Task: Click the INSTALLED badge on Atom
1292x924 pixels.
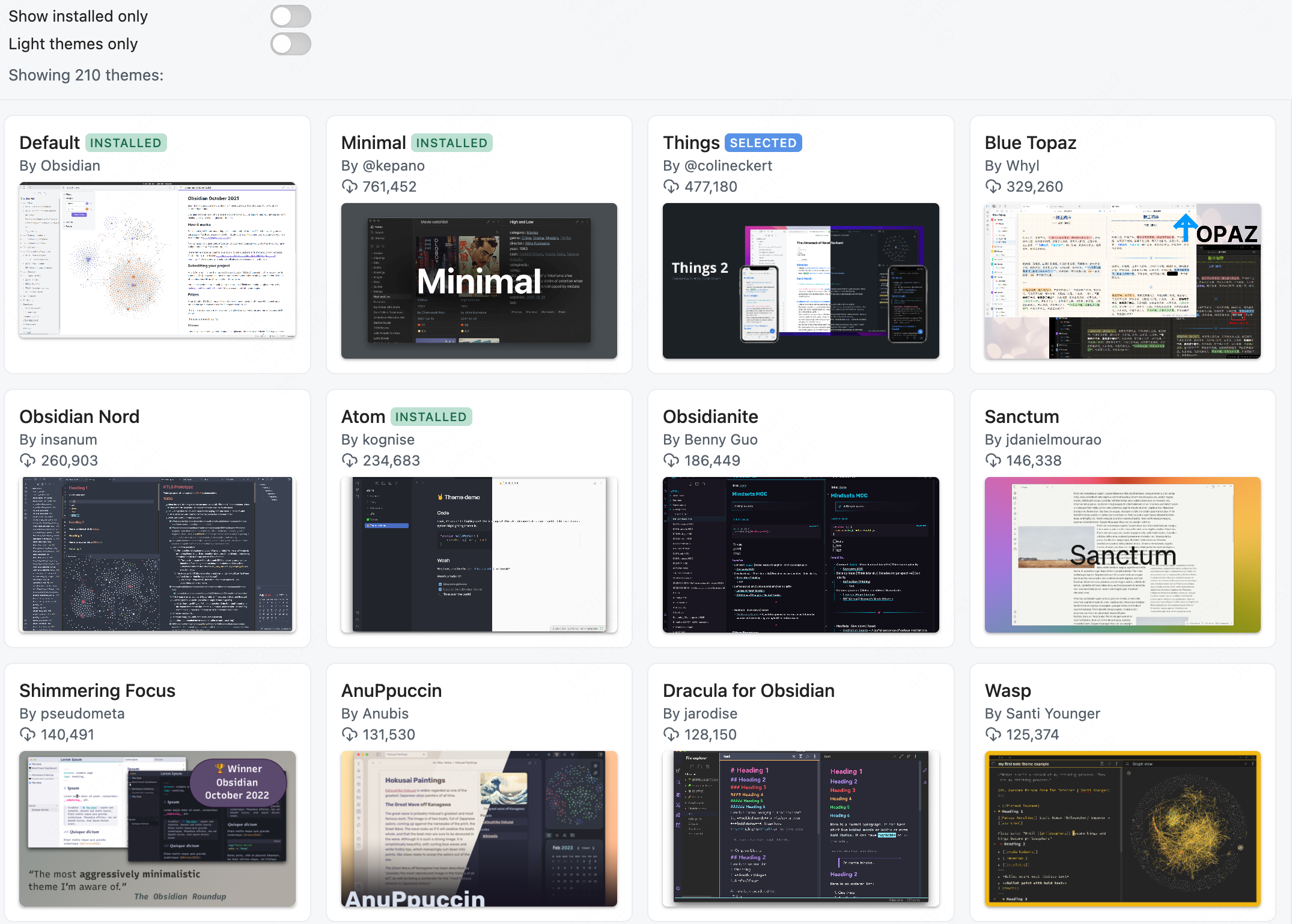Action: [431, 417]
